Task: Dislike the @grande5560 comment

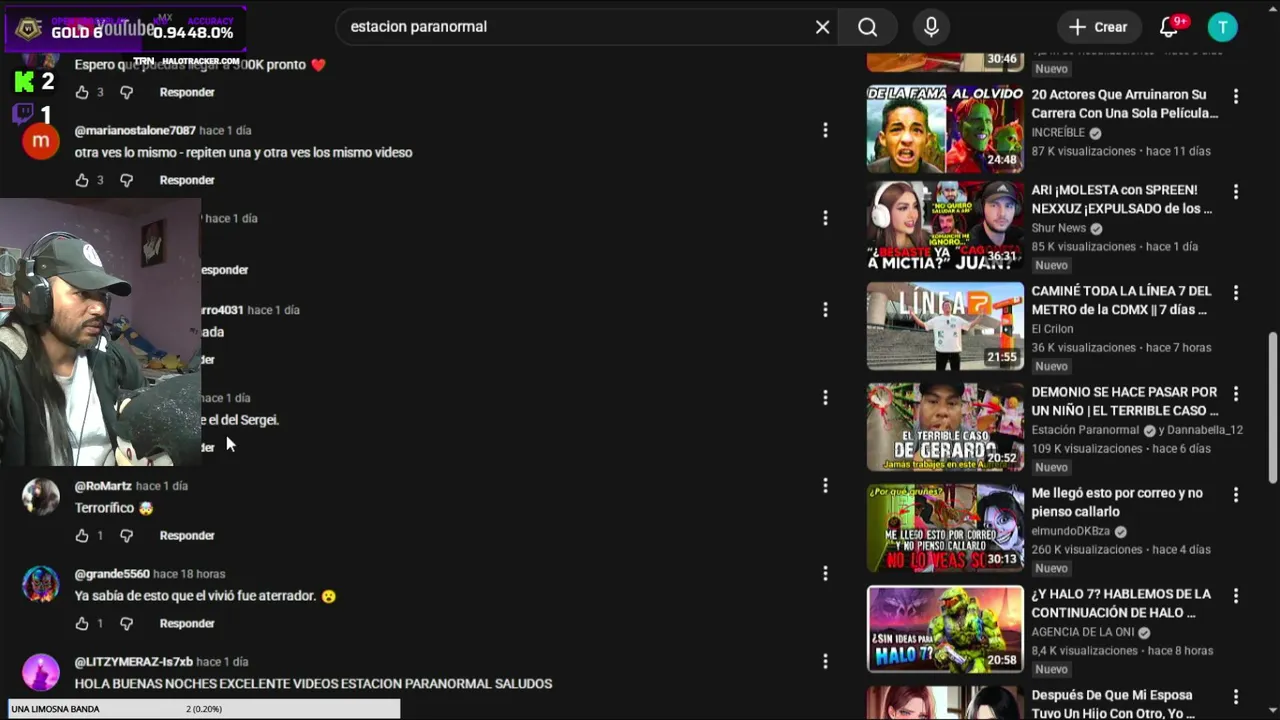Action: tap(126, 624)
